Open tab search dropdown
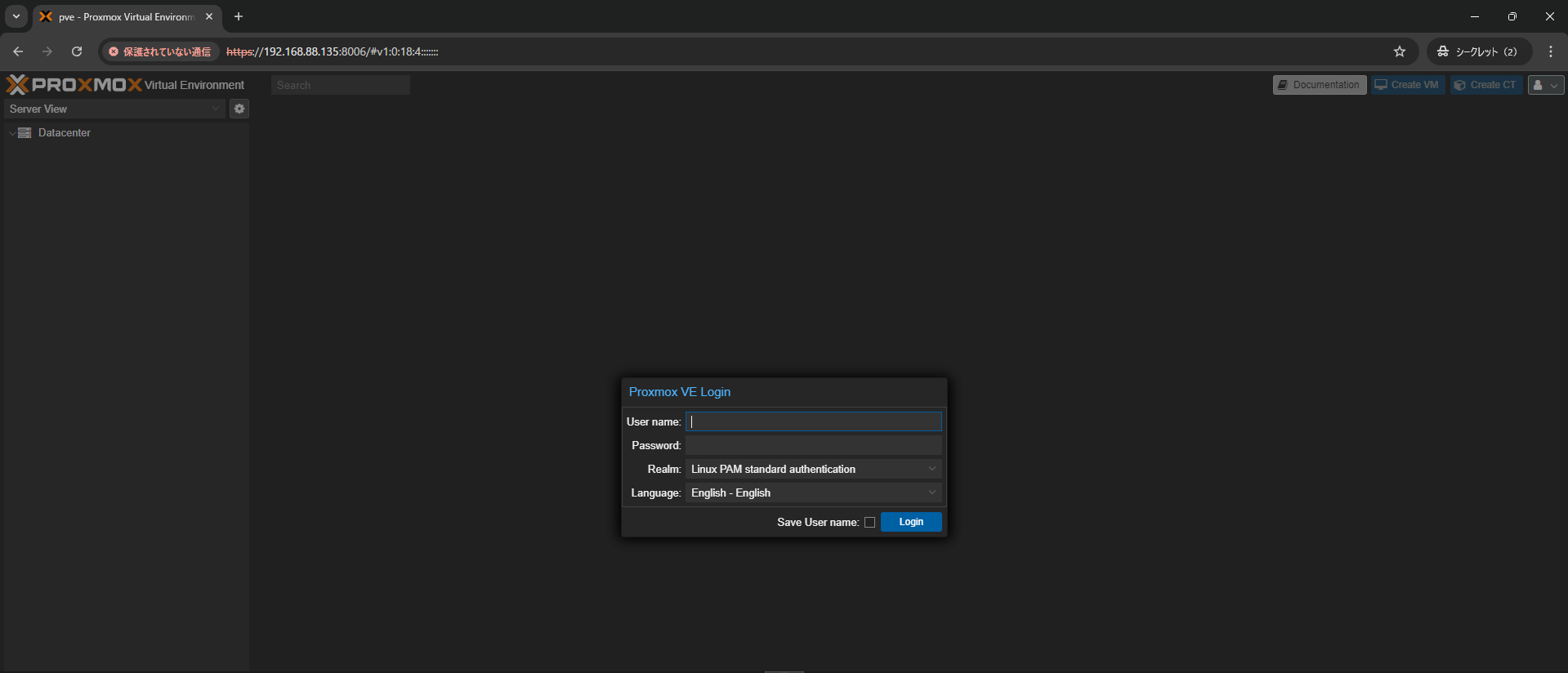This screenshot has height=673, width=1568. (x=16, y=16)
